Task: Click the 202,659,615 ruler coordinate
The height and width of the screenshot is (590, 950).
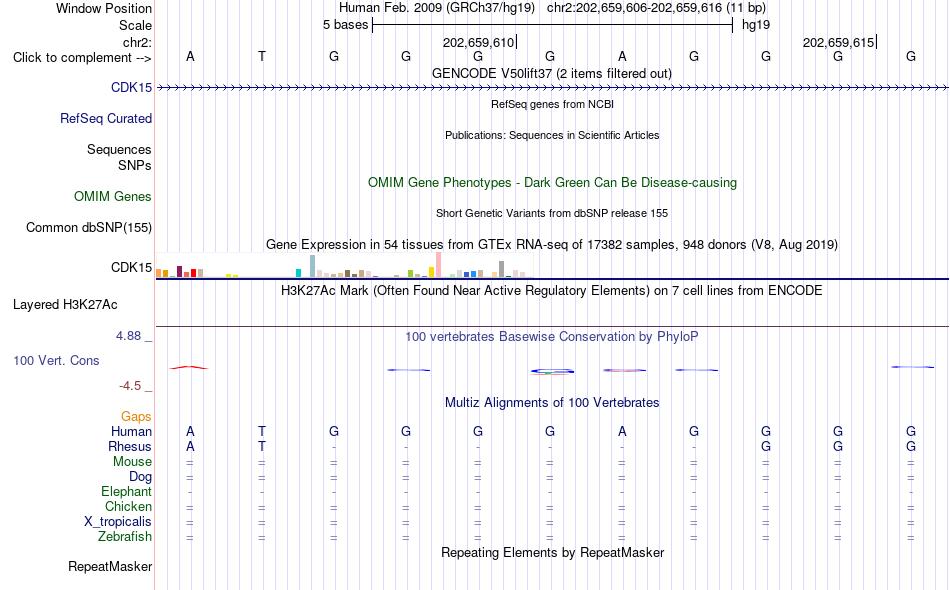Action: pos(838,42)
